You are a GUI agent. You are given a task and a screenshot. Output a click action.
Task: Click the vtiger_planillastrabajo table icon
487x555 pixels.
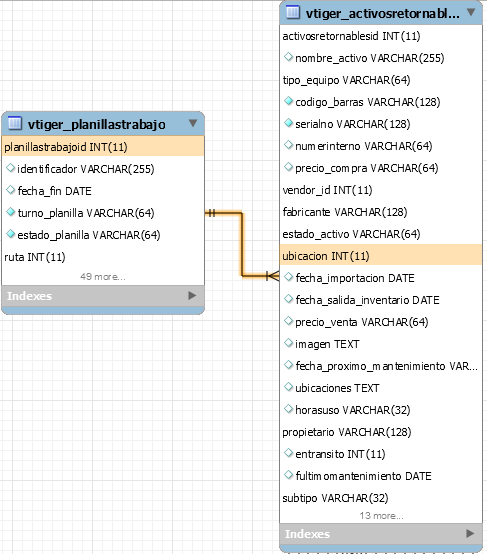tap(15, 123)
